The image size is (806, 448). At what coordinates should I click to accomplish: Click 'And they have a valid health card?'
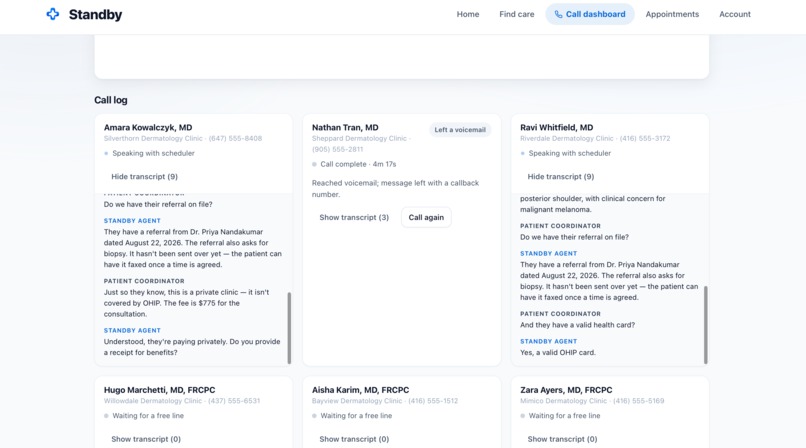pyautogui.click(x=577, y=325)
